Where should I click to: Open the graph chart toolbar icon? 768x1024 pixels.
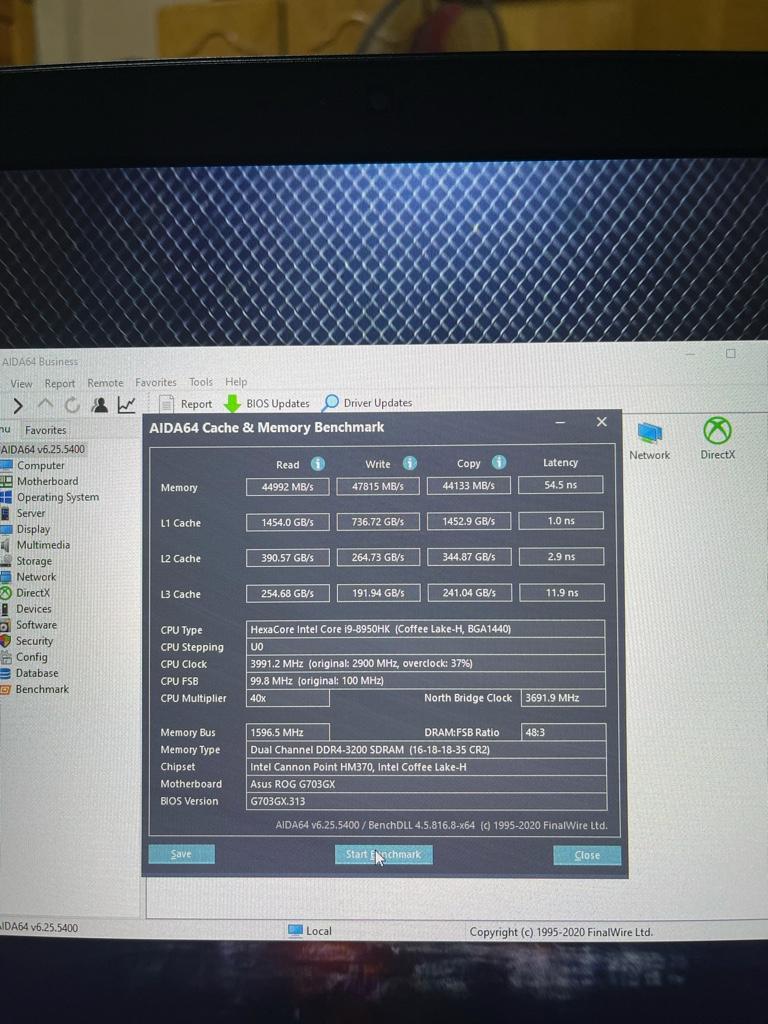click(126, 405)
